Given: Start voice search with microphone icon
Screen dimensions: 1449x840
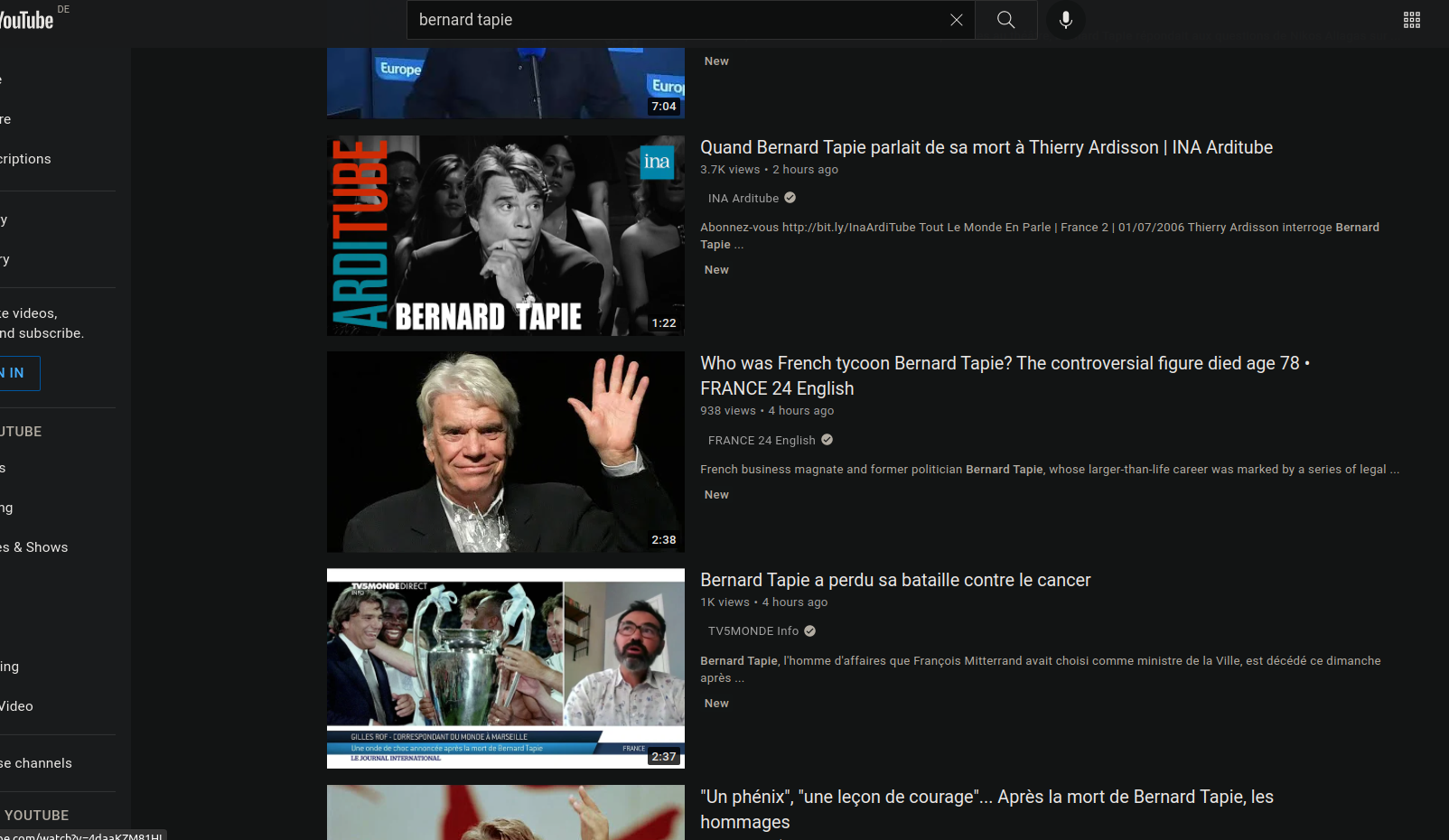Looking at the screenshot, I should pyautogui.click(x=1066, y=20).
